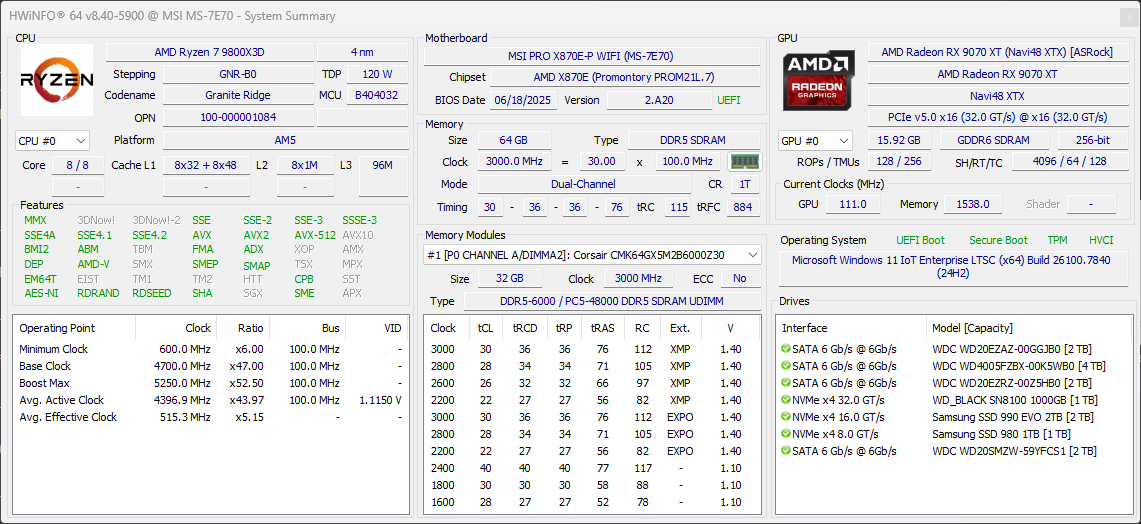Click the Windows 11 IoT Enterprise LTSC field
Screen dimensions: 1141x524
click(x=952, y=269)
